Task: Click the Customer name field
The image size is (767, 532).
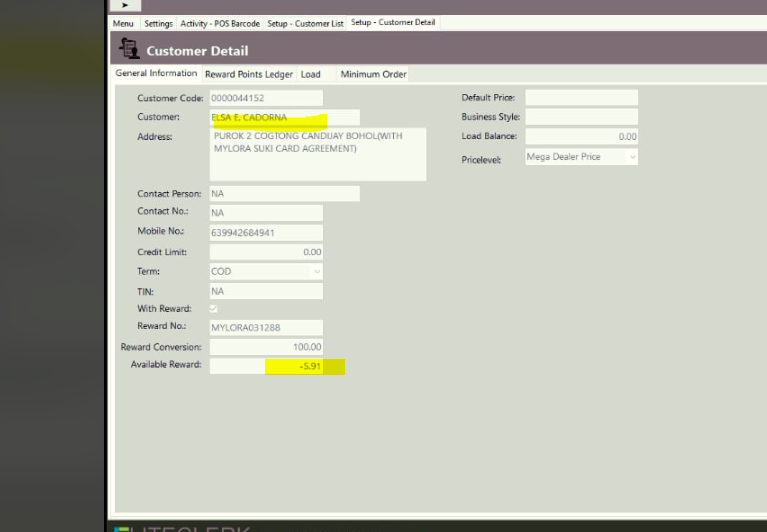Action: point(284,117)
